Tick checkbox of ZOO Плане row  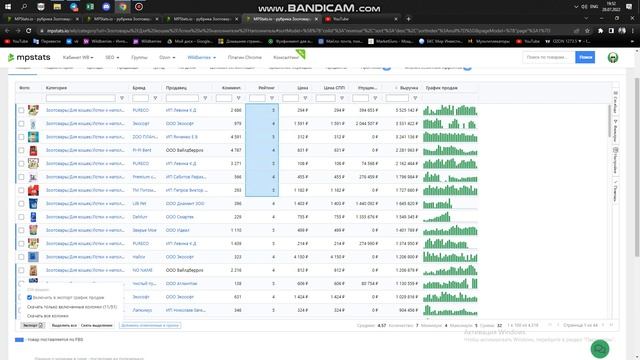pos(21,137)
